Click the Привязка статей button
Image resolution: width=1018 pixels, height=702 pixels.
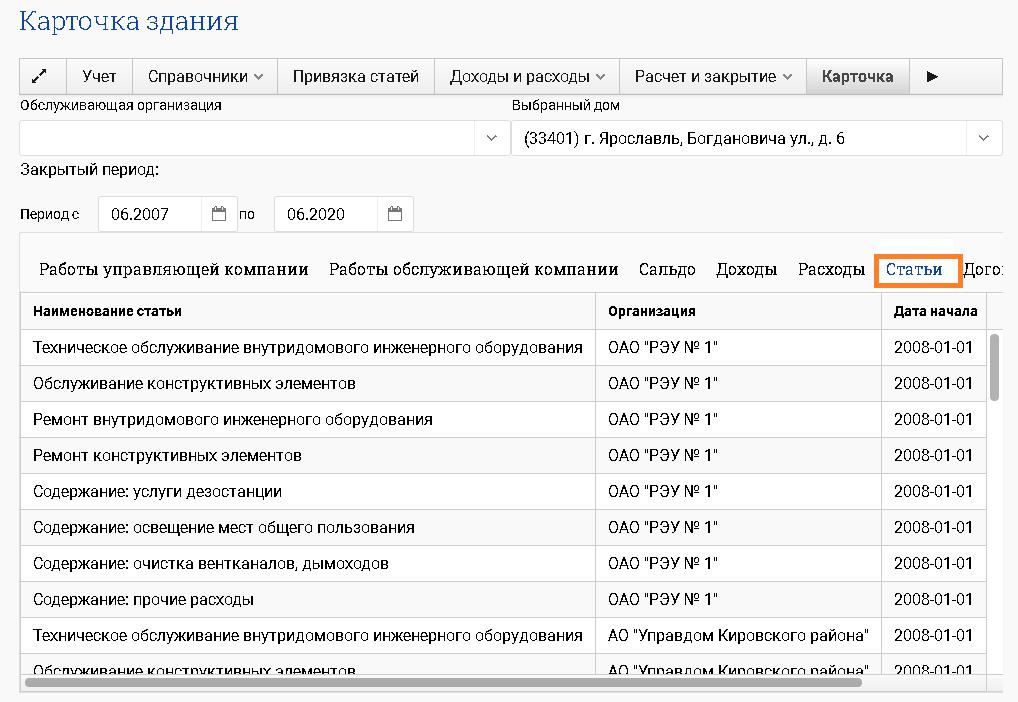(355, 77)
